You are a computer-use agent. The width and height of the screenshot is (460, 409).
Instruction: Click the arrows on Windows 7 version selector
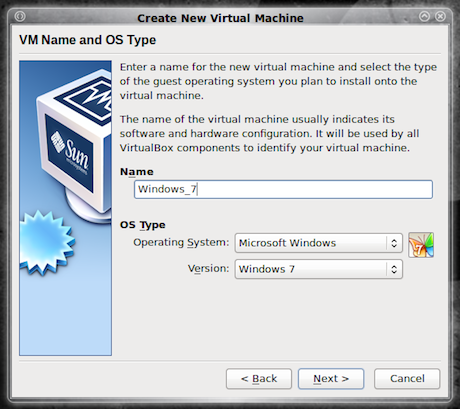[x=394, y=269]
